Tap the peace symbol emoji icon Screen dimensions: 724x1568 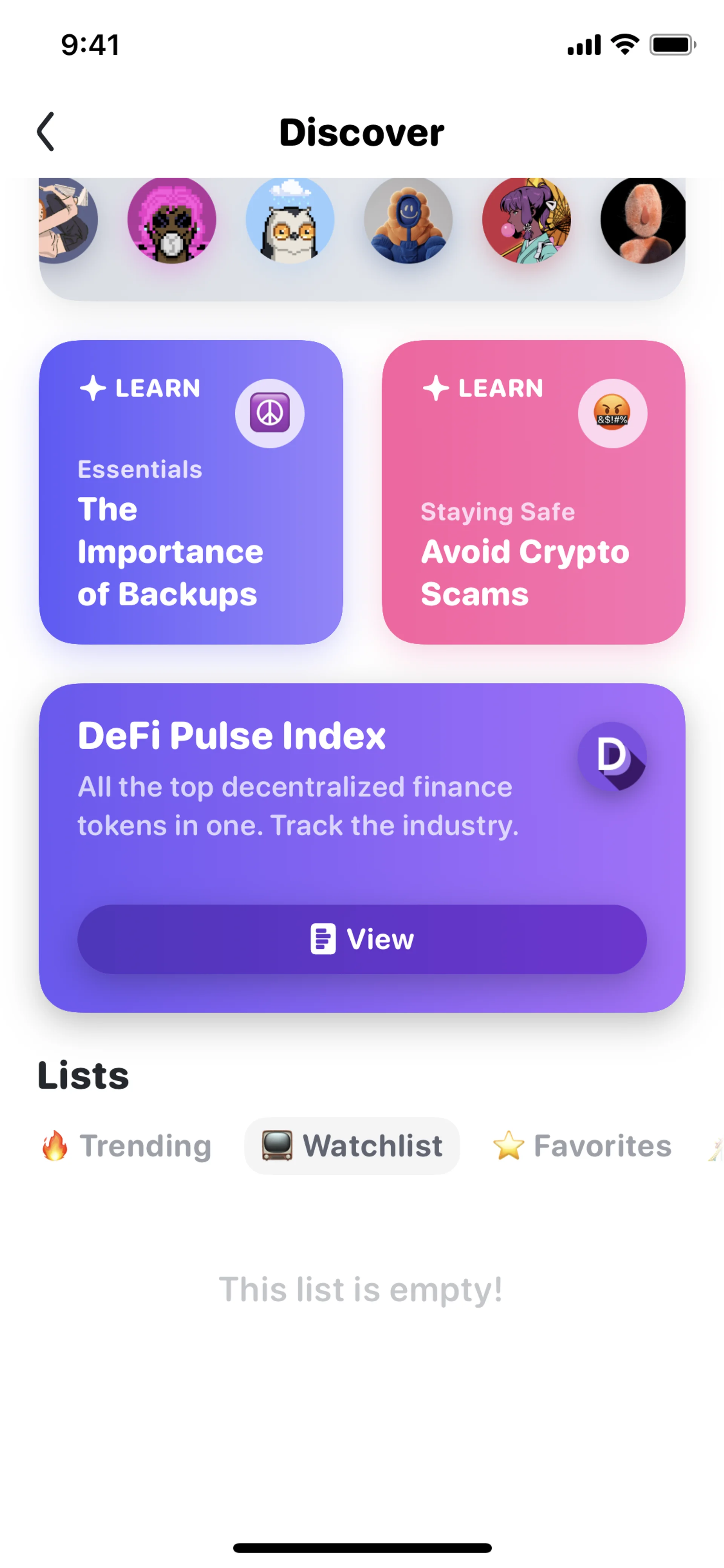270,413
